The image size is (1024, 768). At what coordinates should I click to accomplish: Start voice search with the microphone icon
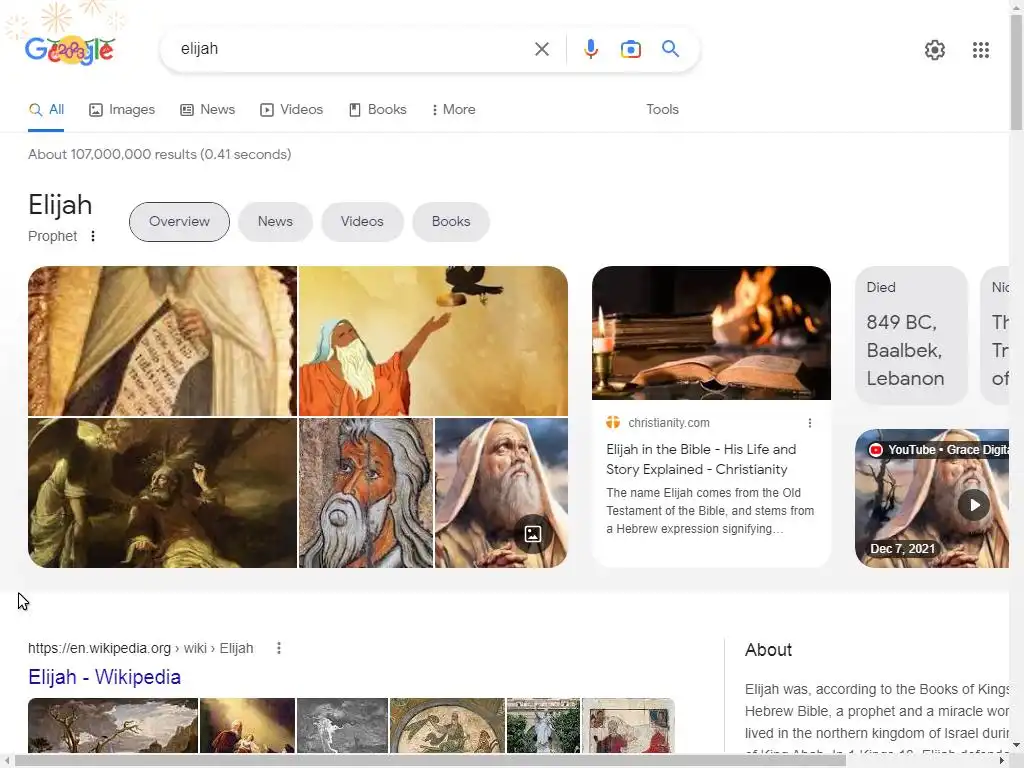click(590, 49)
